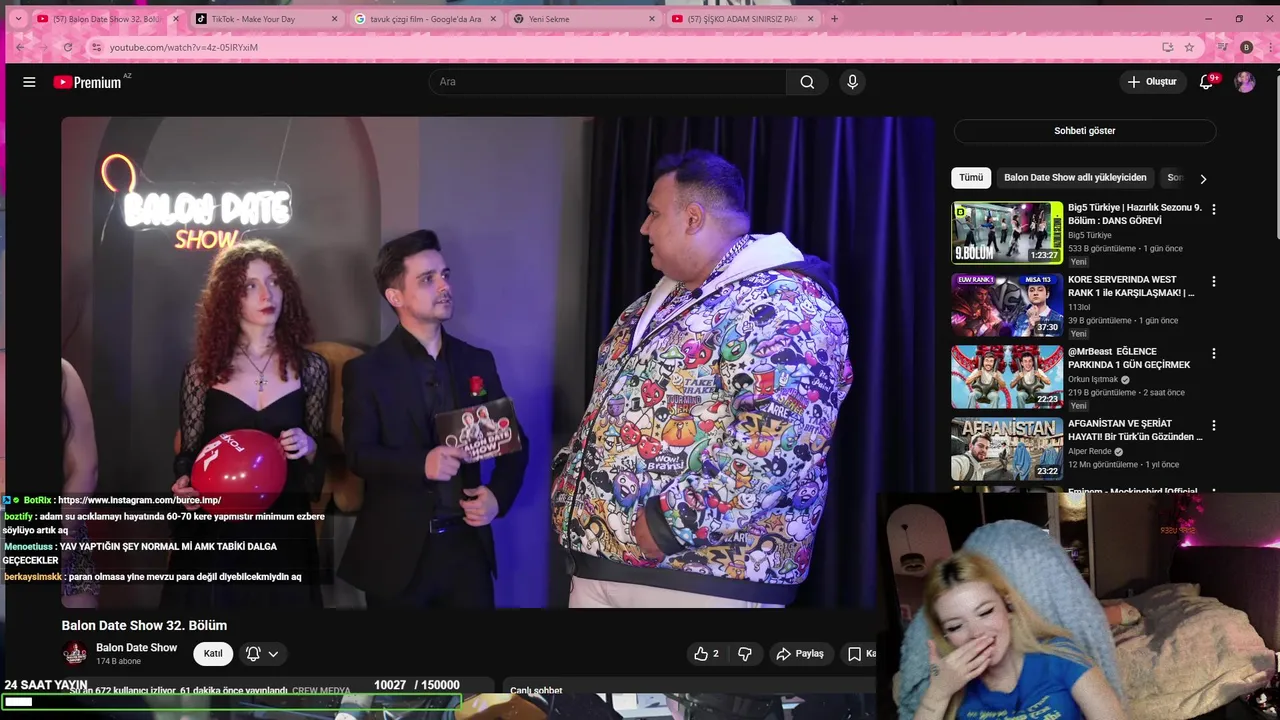Viewport: 1280px width, 720px height.
Task: Click the Canlı sohbet label
Action: 536,690
